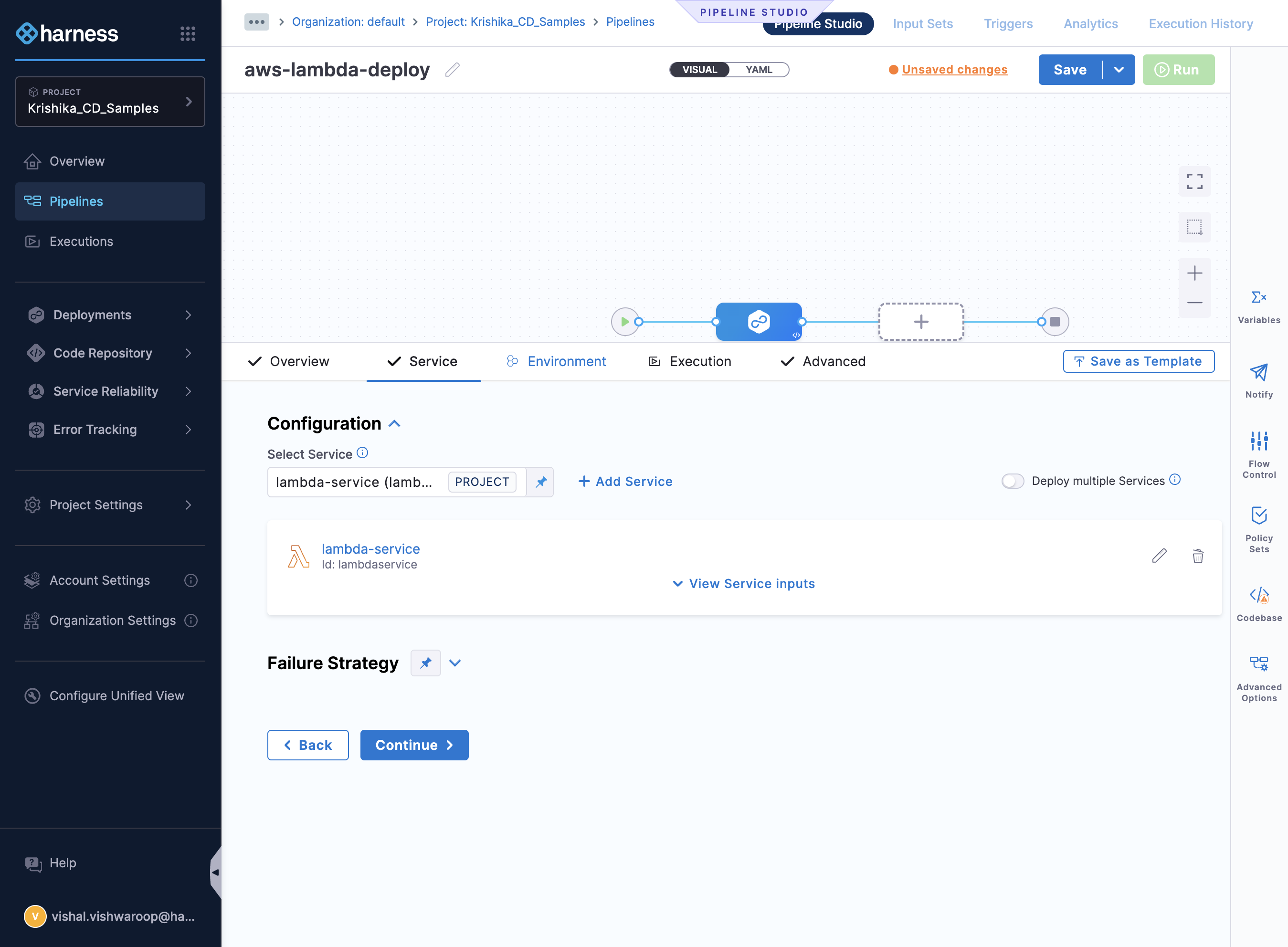Click the Back button
Viewport: 1288px width, 947px height.
coord(308,745)
